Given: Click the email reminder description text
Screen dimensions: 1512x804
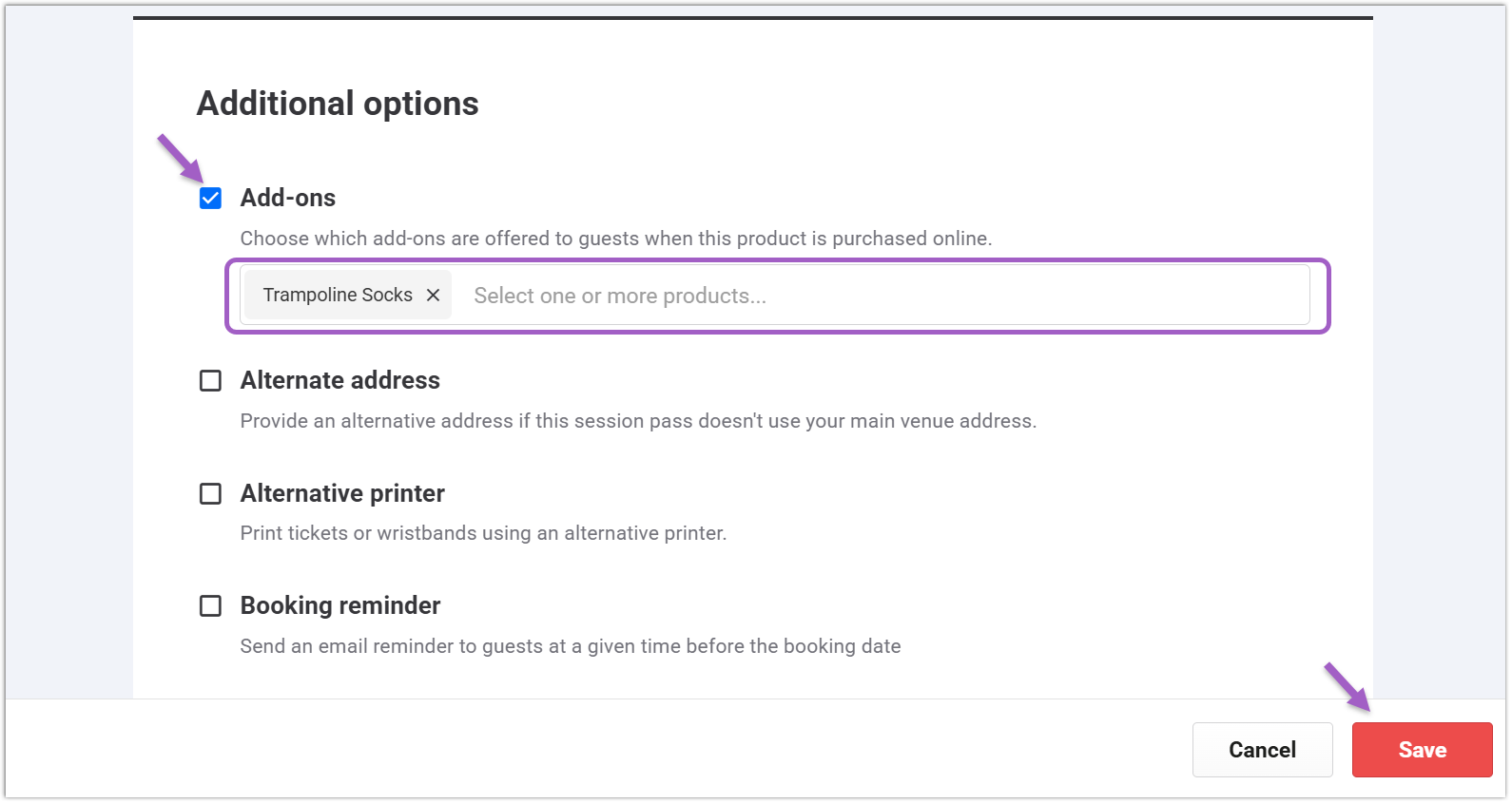Looking at the screenshot, I should click(570, 646).
